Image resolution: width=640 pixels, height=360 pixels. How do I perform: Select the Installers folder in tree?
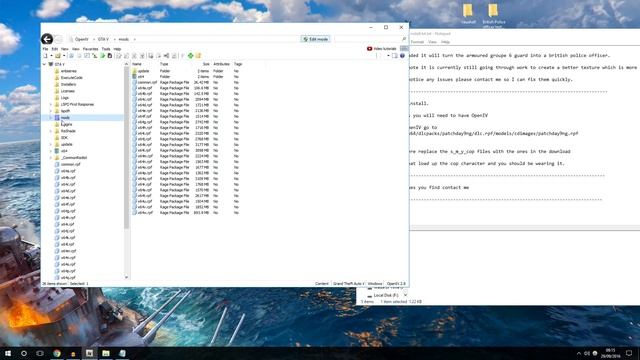[x=68, y=84]
